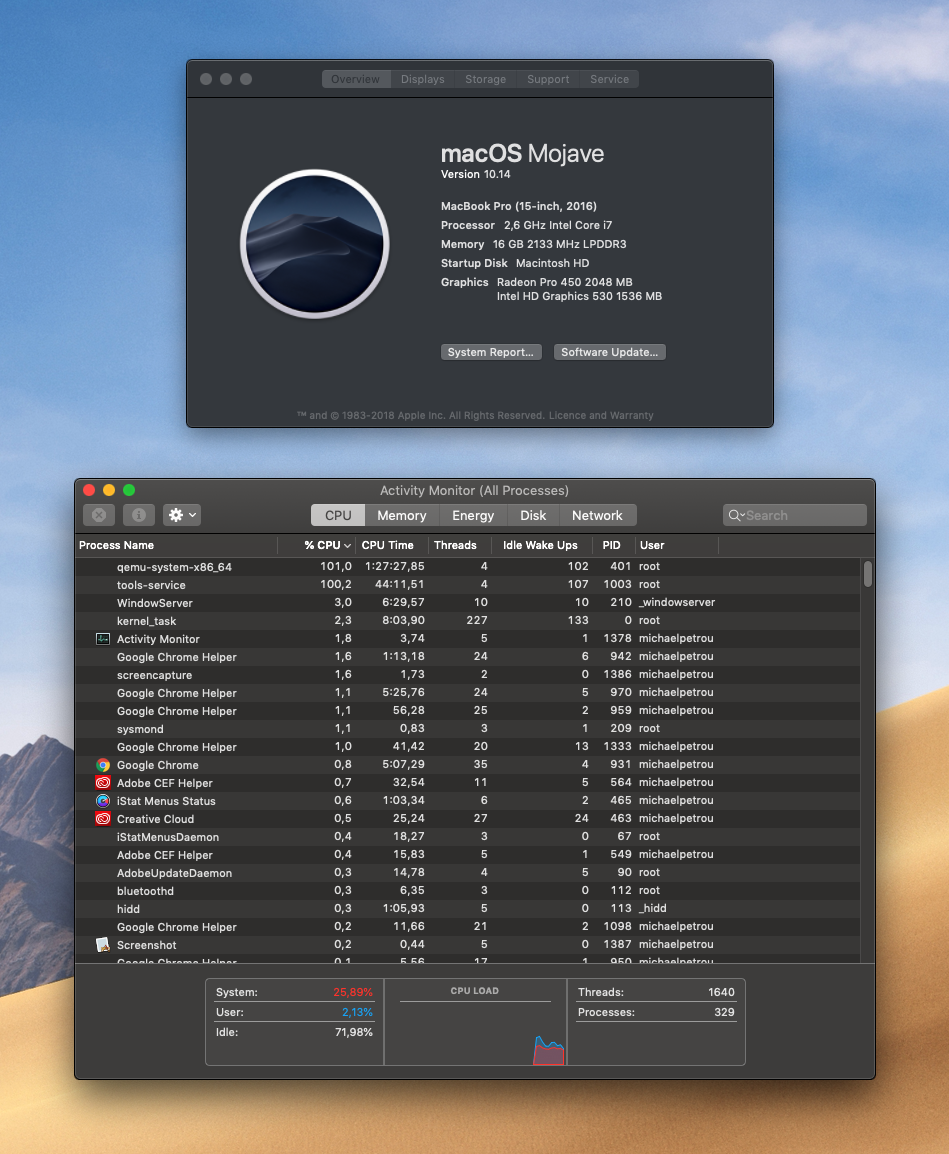Image resolution: width=949 pixels, height=1154 pixels.
Task: Switch to the CPU tab
Action: coord(338,515)
